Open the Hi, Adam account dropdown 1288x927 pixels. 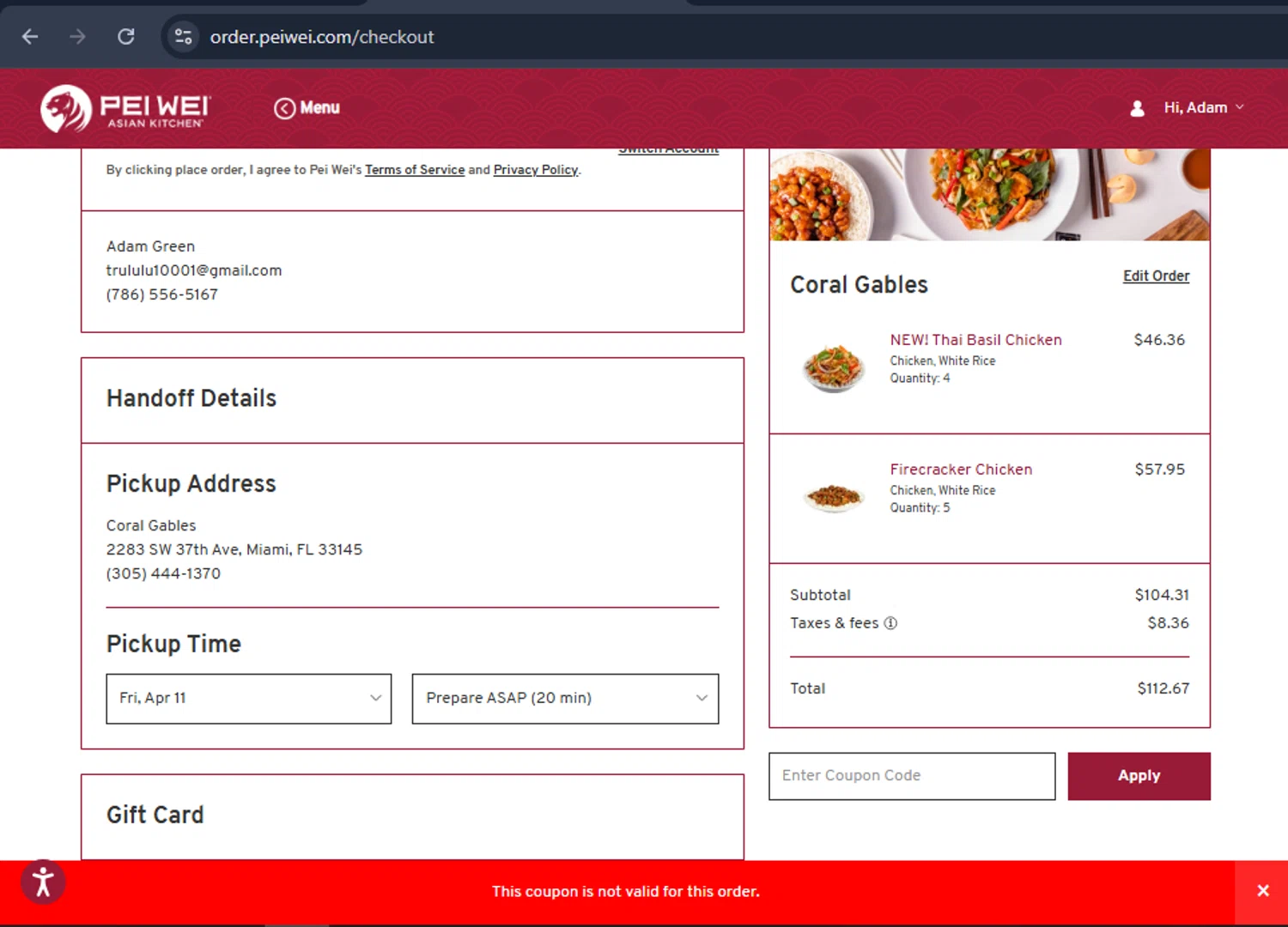pyautogui.click(x=1204, y=107)
